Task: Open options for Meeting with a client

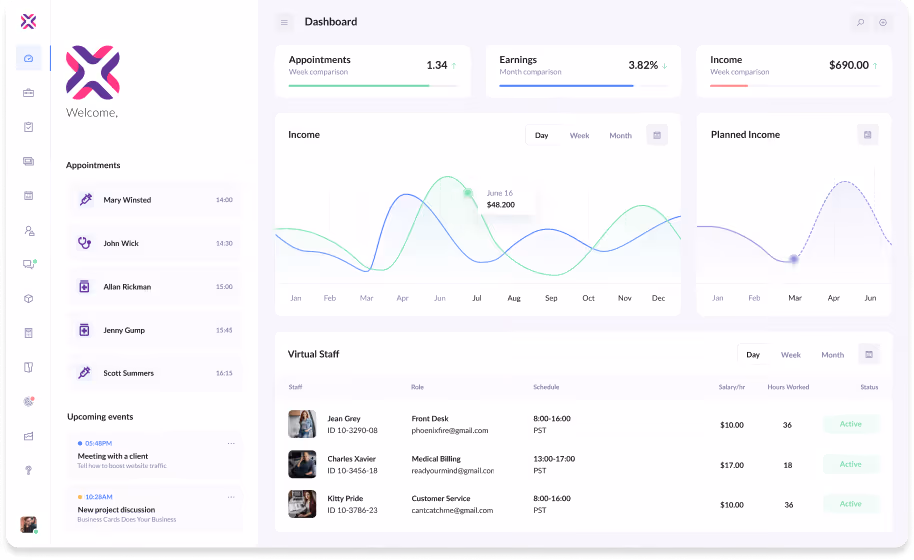Action: coord(231,443)
